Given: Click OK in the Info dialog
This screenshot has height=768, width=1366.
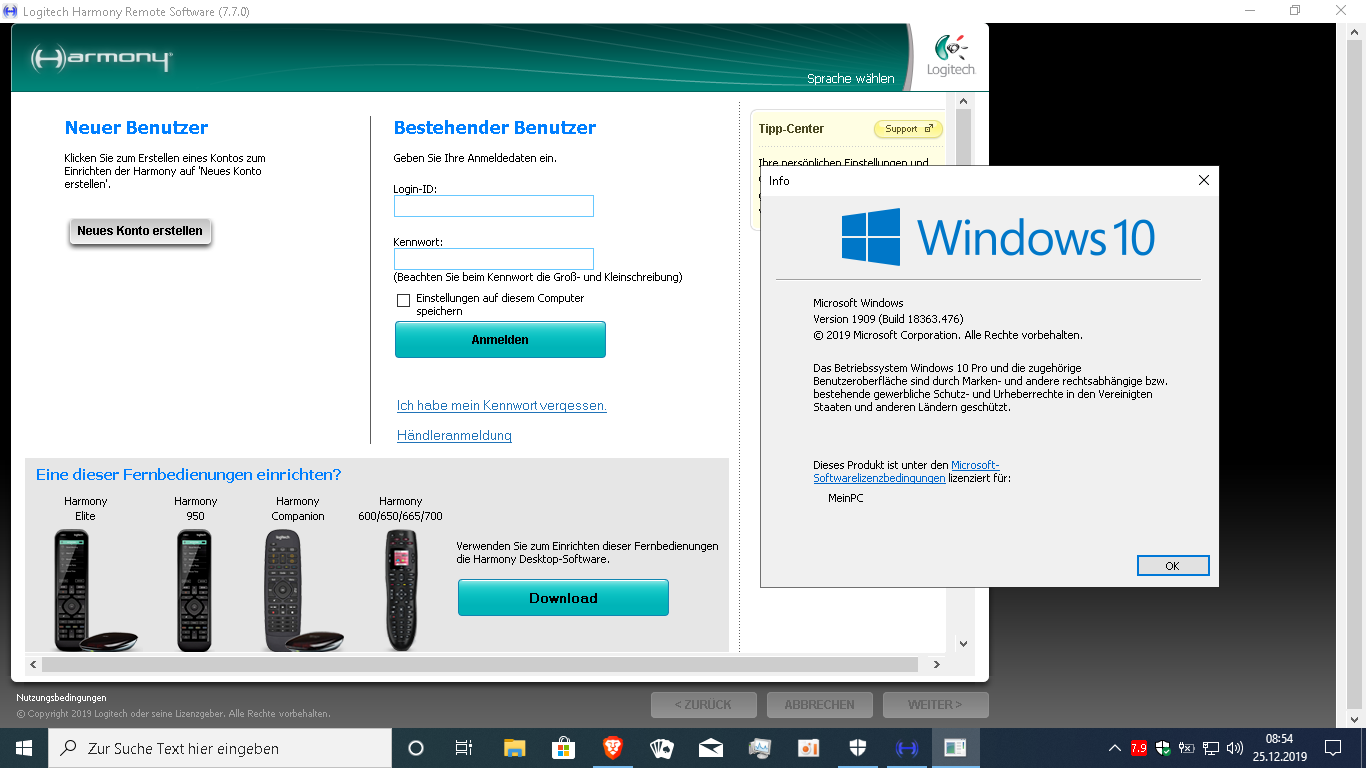Looking at the screenshot, I should tap(1173, 566).
